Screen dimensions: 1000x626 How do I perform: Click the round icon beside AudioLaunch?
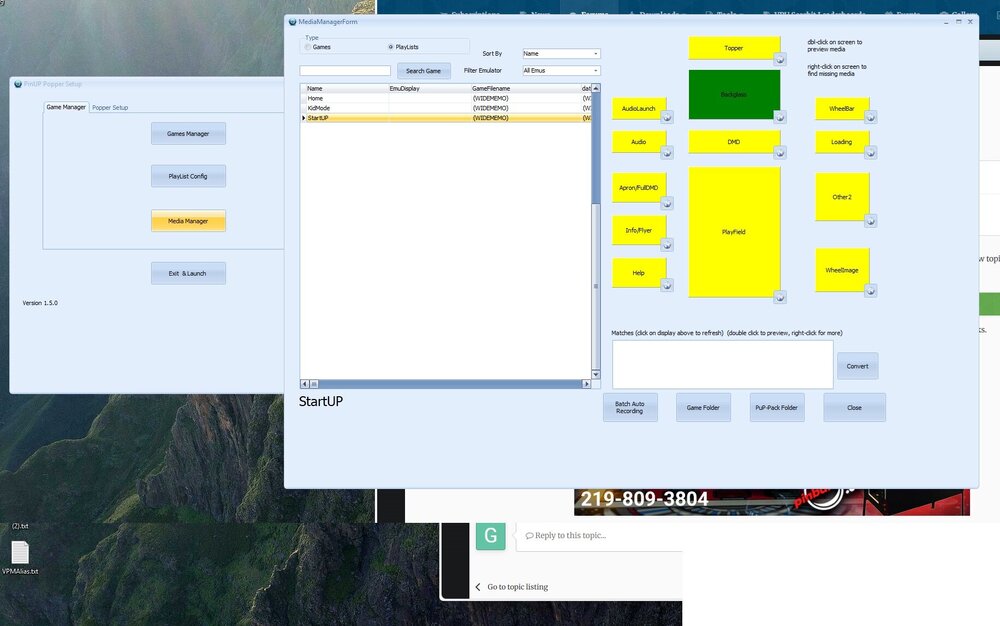[x=666, y=117]
